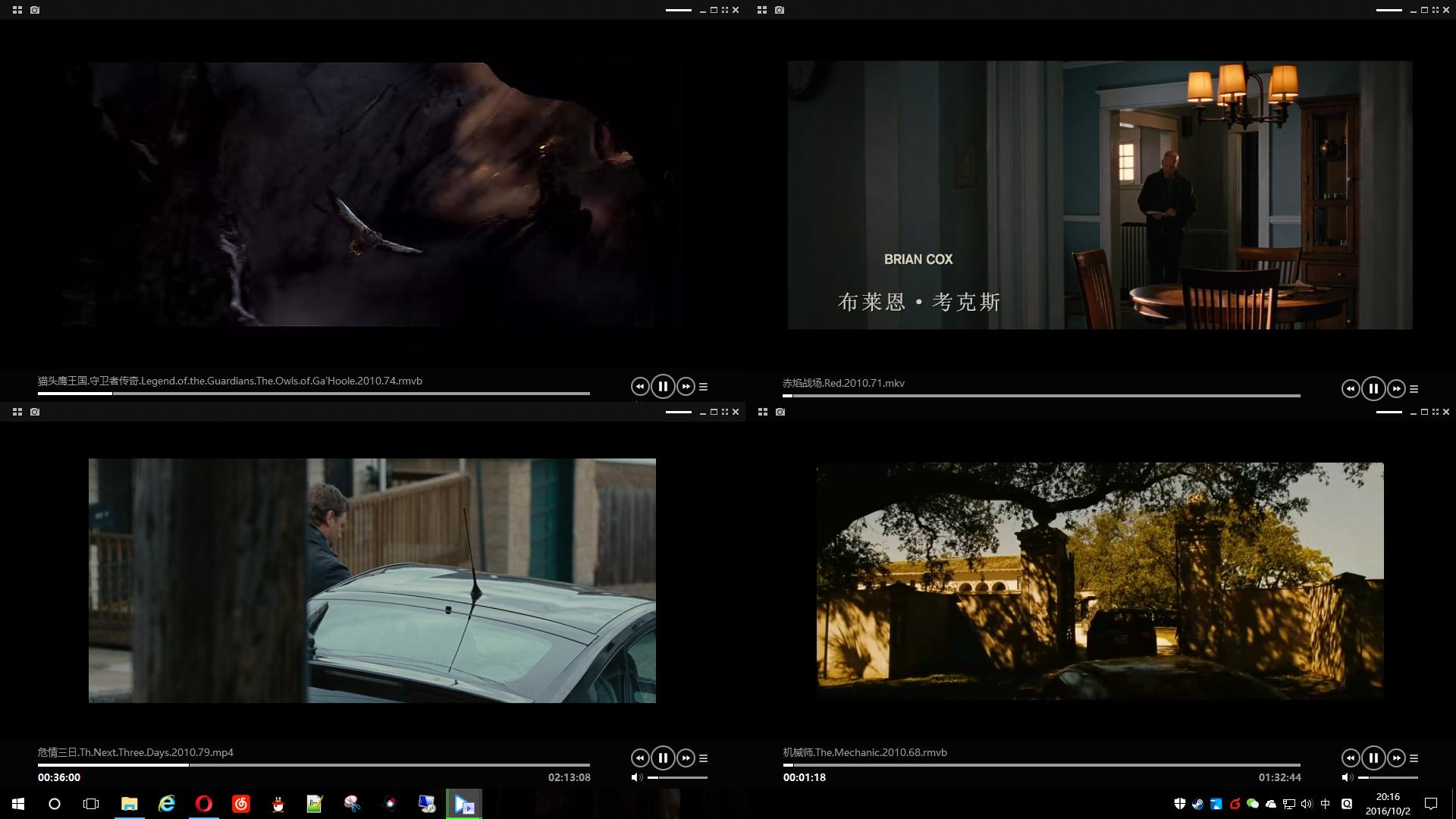Open playlist menu in Red.2010 player
Viewport: 1456px width, 819px height.
click(x=1414, y=389)
